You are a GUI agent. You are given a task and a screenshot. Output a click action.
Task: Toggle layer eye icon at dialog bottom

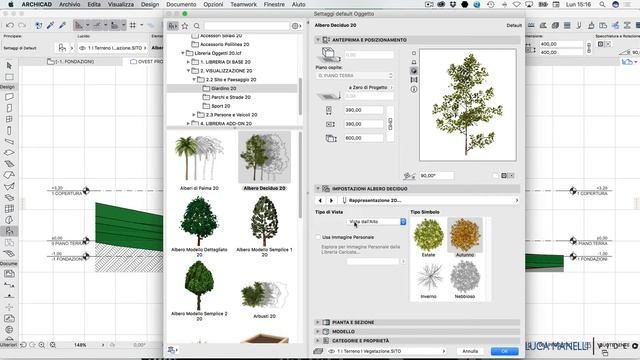tap(331, 351)
